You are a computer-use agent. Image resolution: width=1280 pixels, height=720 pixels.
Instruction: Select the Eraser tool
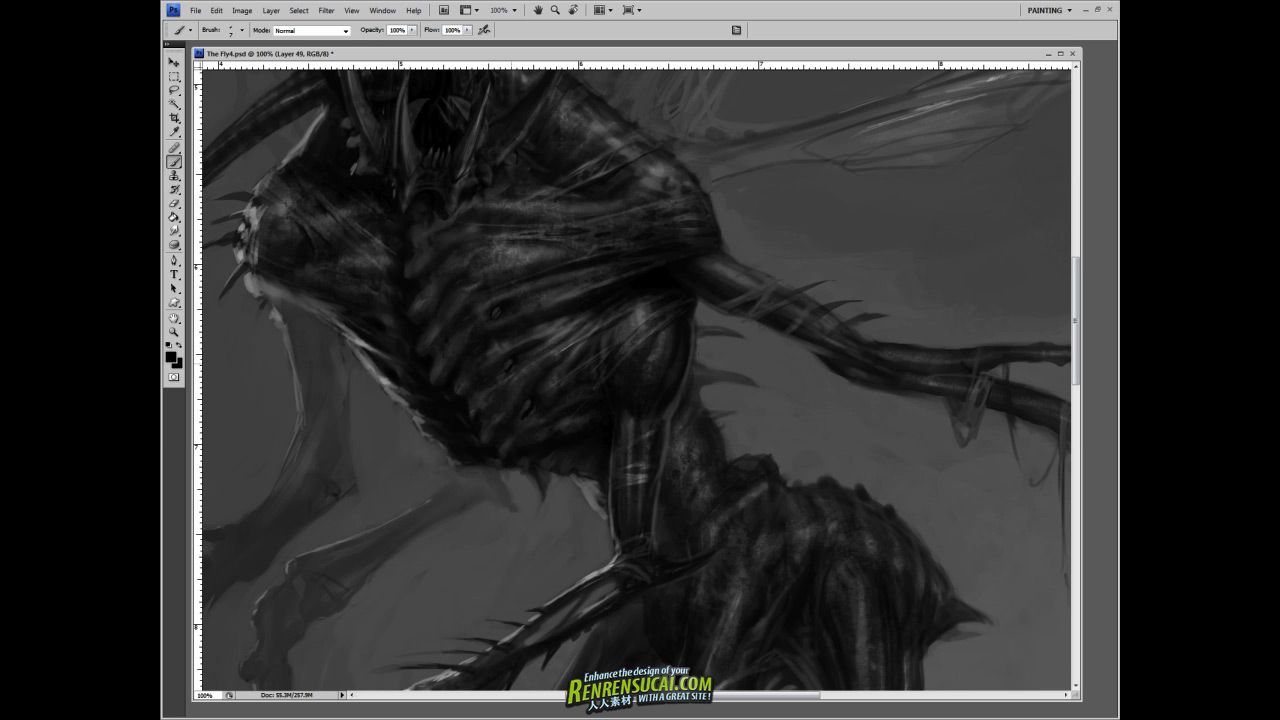tap(174, 204)
